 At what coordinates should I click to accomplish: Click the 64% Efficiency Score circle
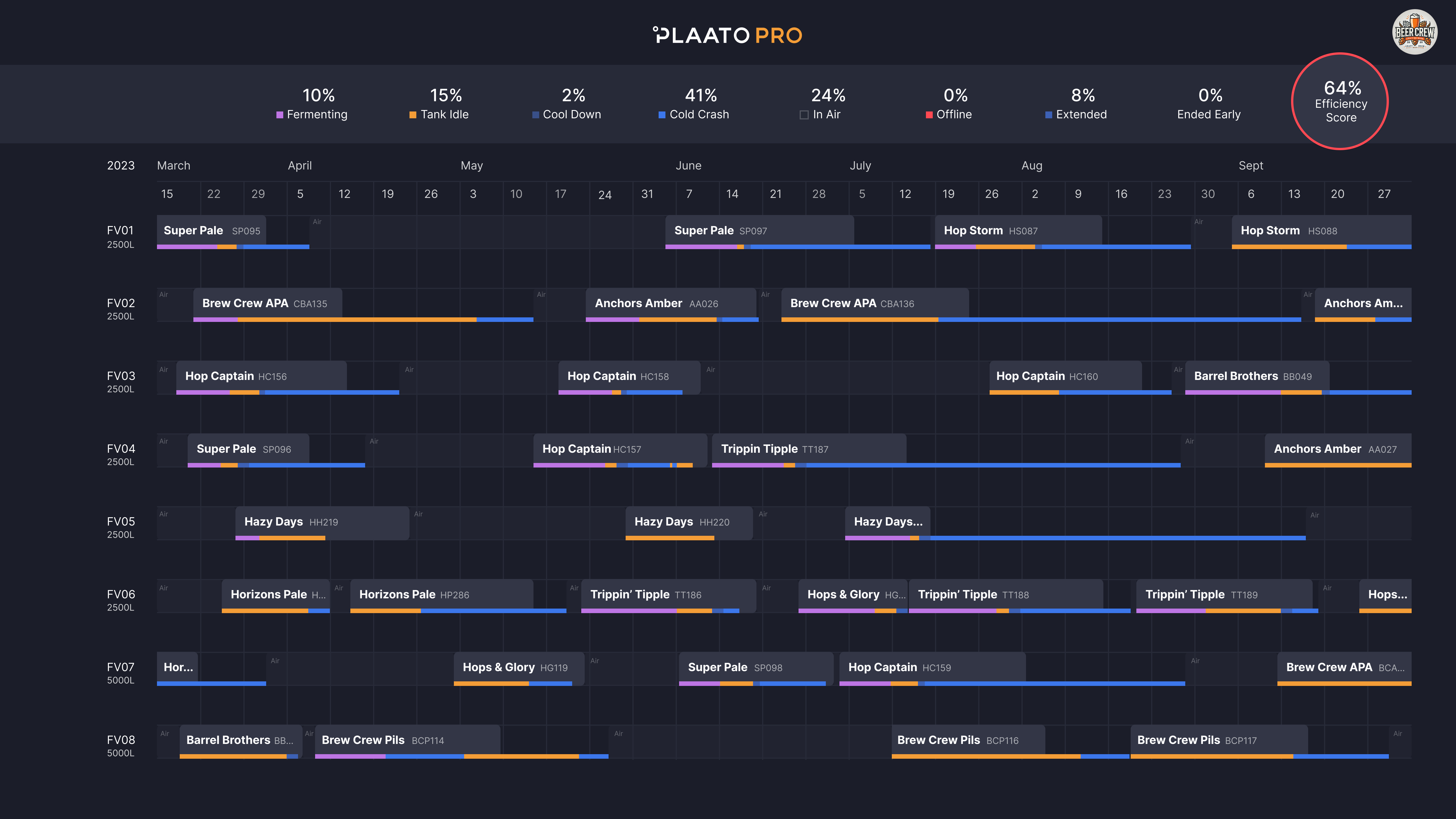1340,102
